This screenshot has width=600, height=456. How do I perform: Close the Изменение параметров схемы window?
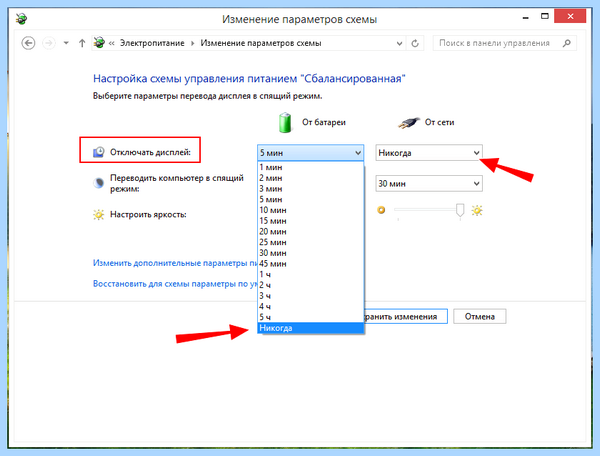[570, 16]
